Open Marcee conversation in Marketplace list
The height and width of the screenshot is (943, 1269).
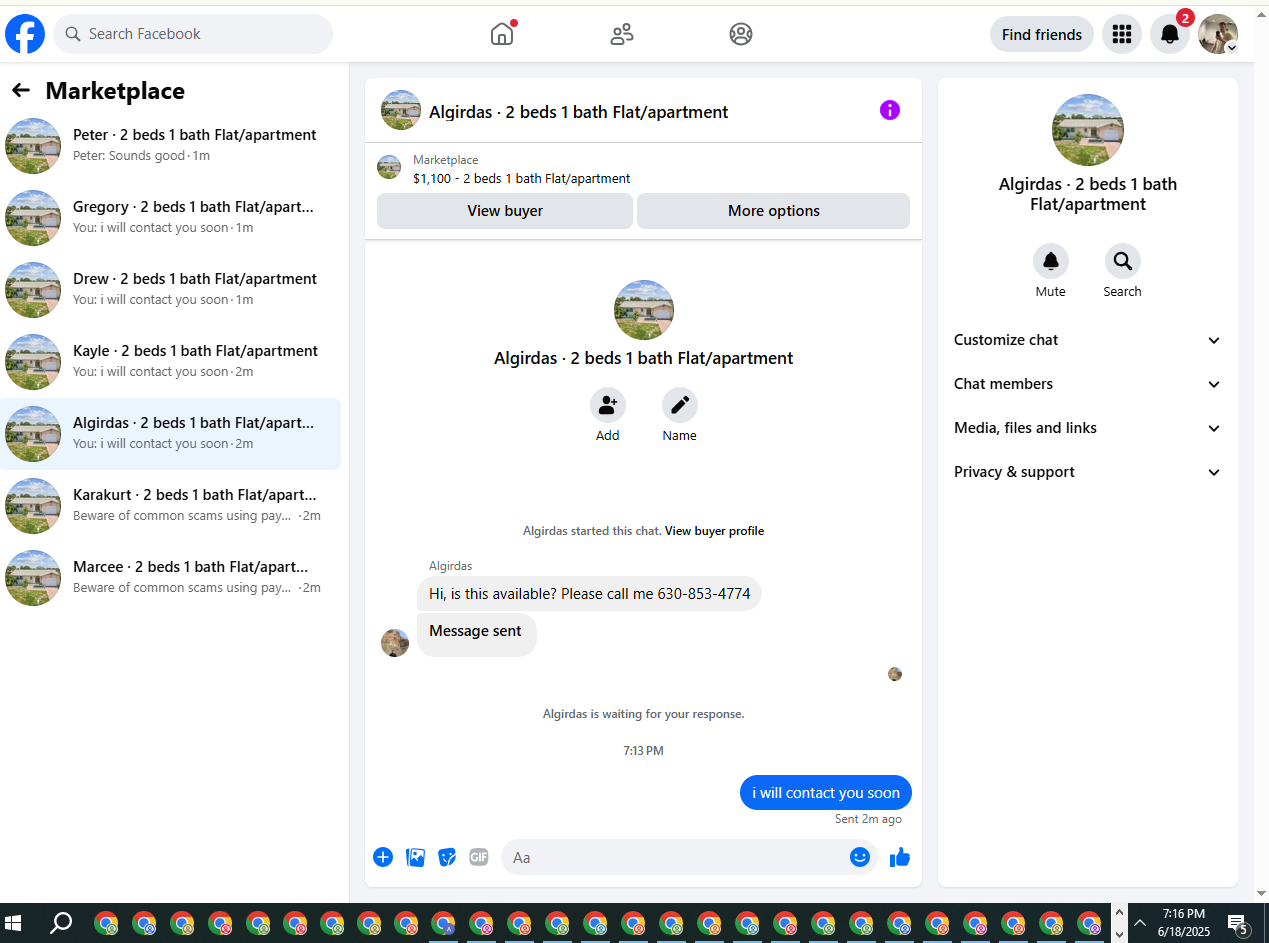coord(170,578)
